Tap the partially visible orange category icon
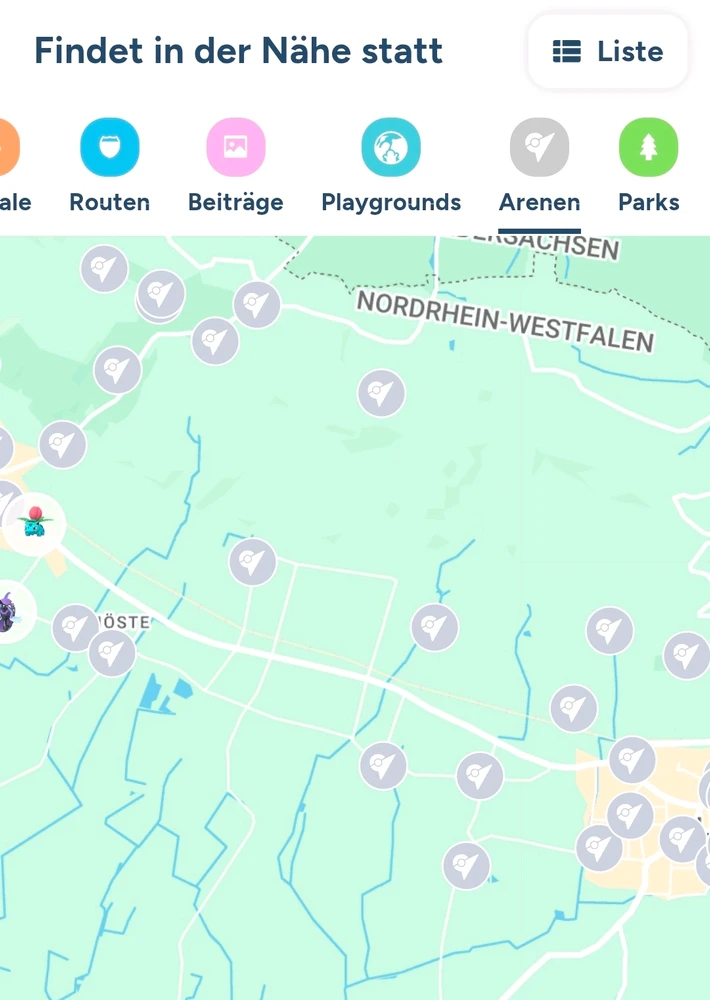 [9, 147]
